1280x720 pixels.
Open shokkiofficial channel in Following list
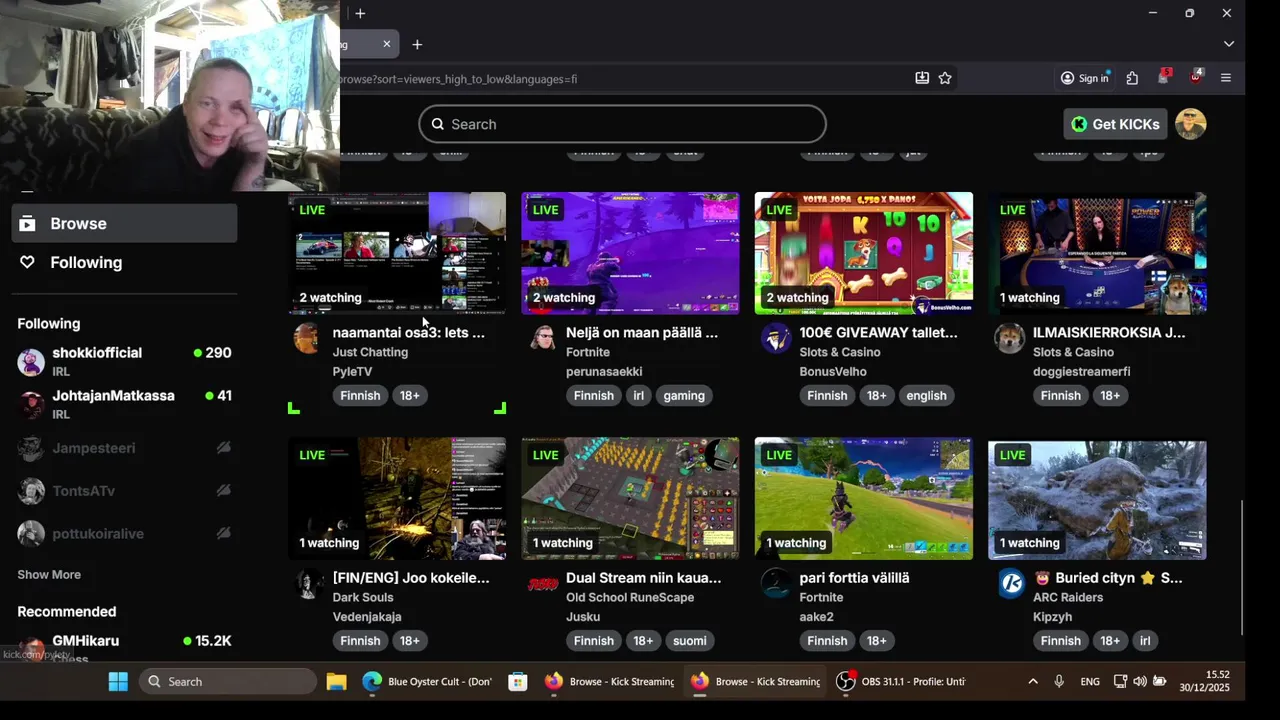124,361
